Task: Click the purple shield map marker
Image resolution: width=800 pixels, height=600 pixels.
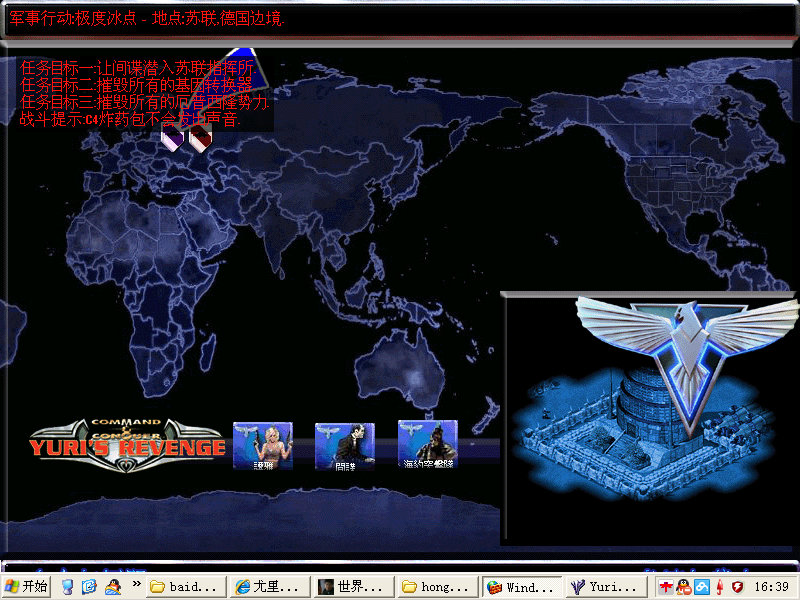Action: 172,138
